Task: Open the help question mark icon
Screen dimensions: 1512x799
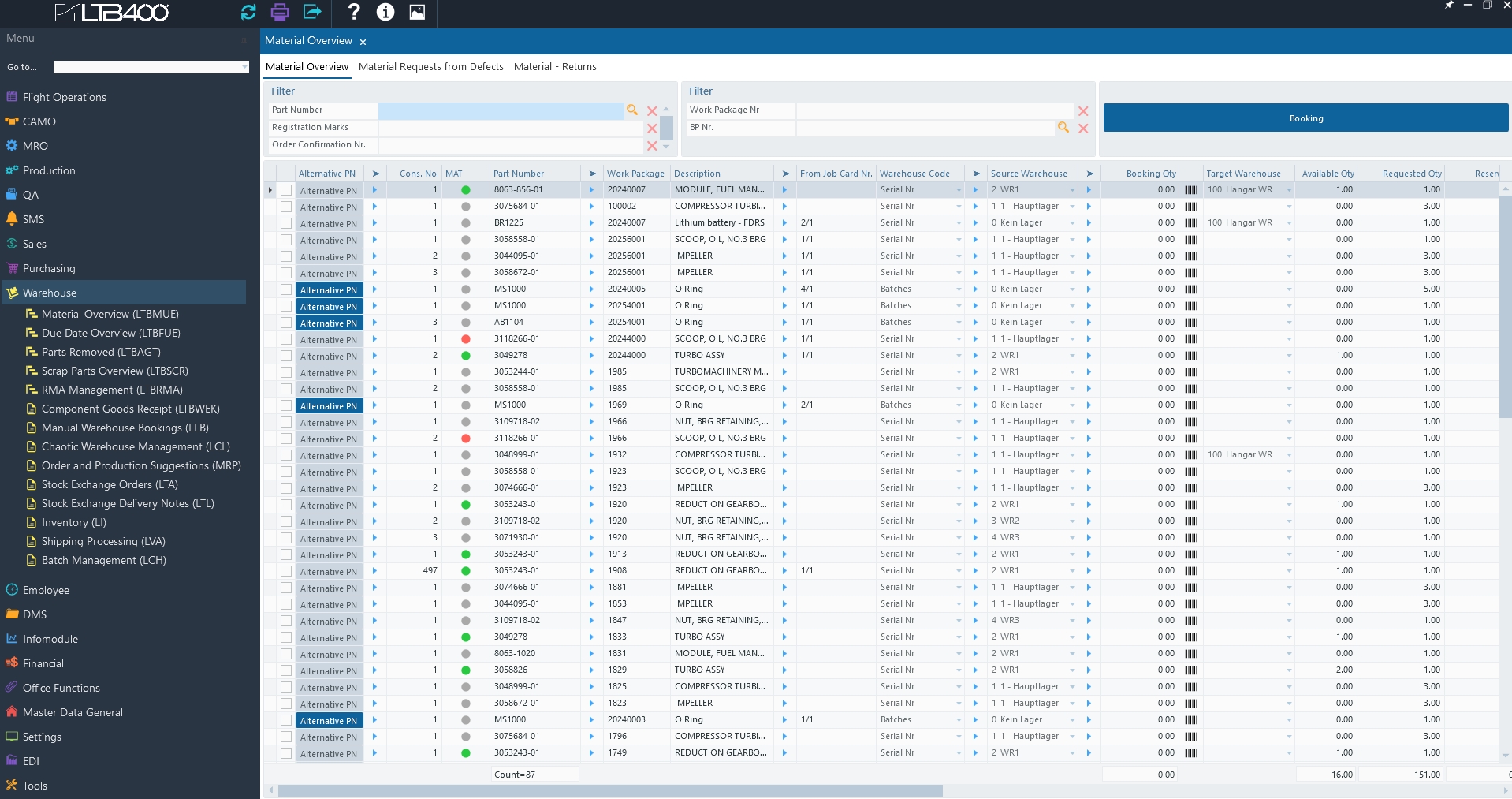Action: tap(354, 12)
